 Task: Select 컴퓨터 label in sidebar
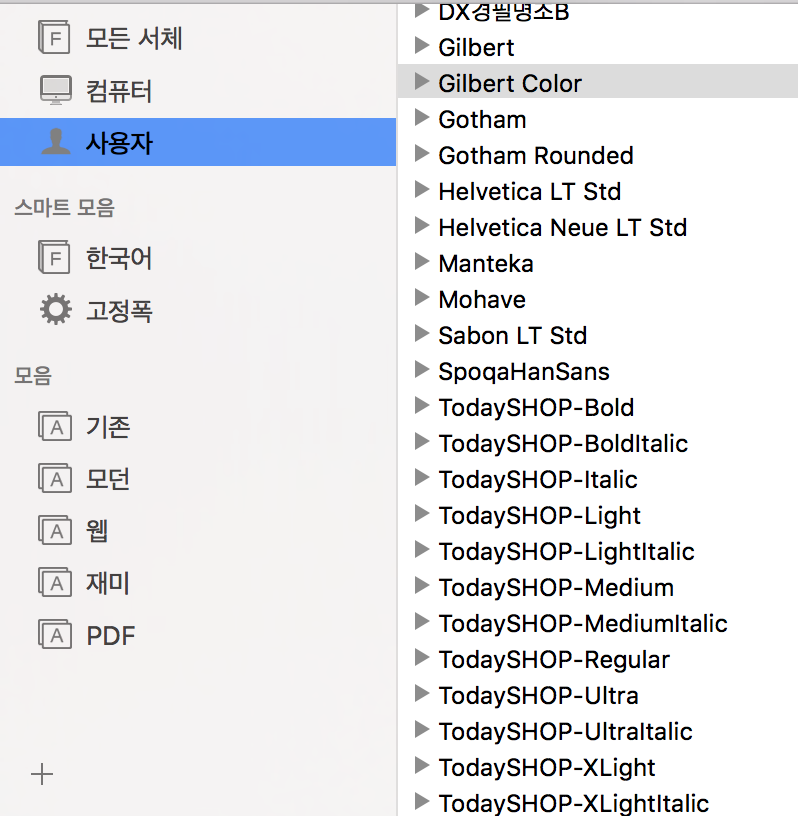(119, 91)
